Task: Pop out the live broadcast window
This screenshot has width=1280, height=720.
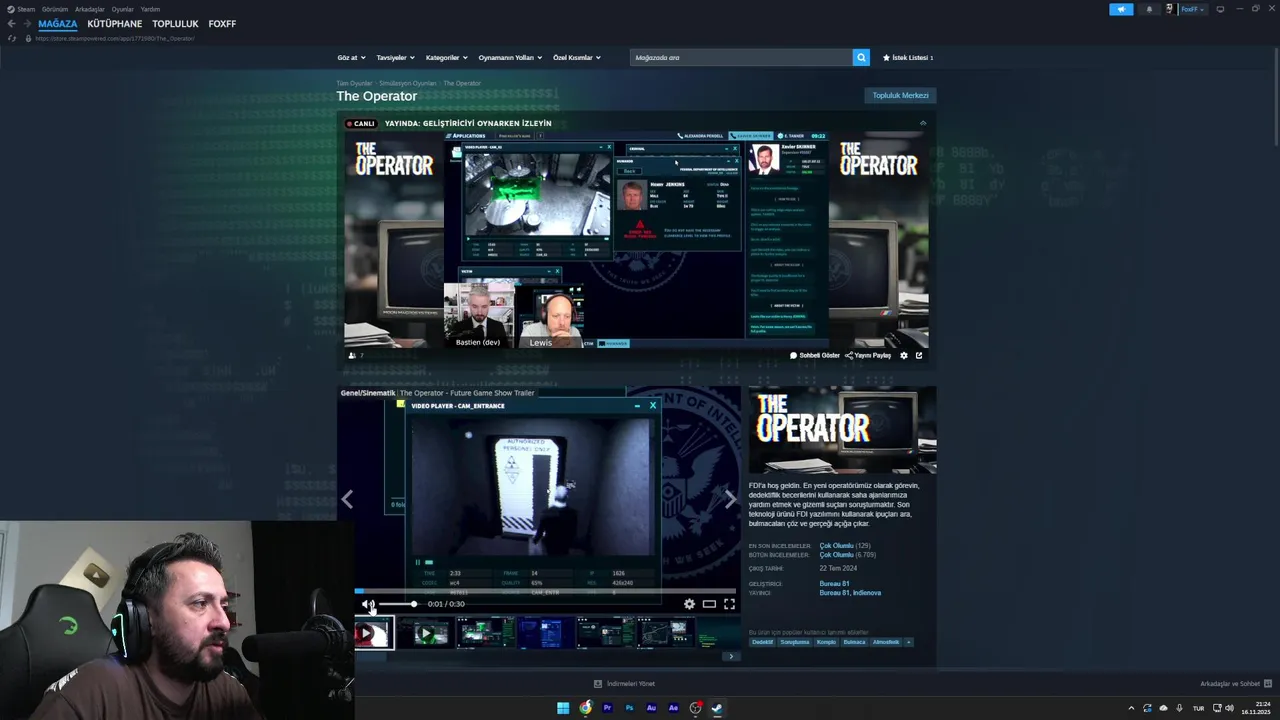Action: (x=919, y=355)
